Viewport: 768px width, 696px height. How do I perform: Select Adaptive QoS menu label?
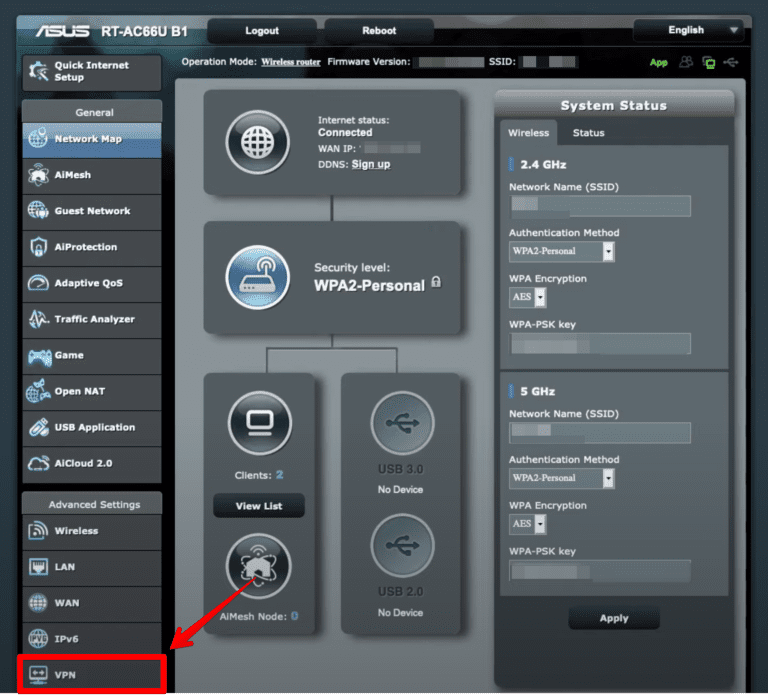coord(89,283)
